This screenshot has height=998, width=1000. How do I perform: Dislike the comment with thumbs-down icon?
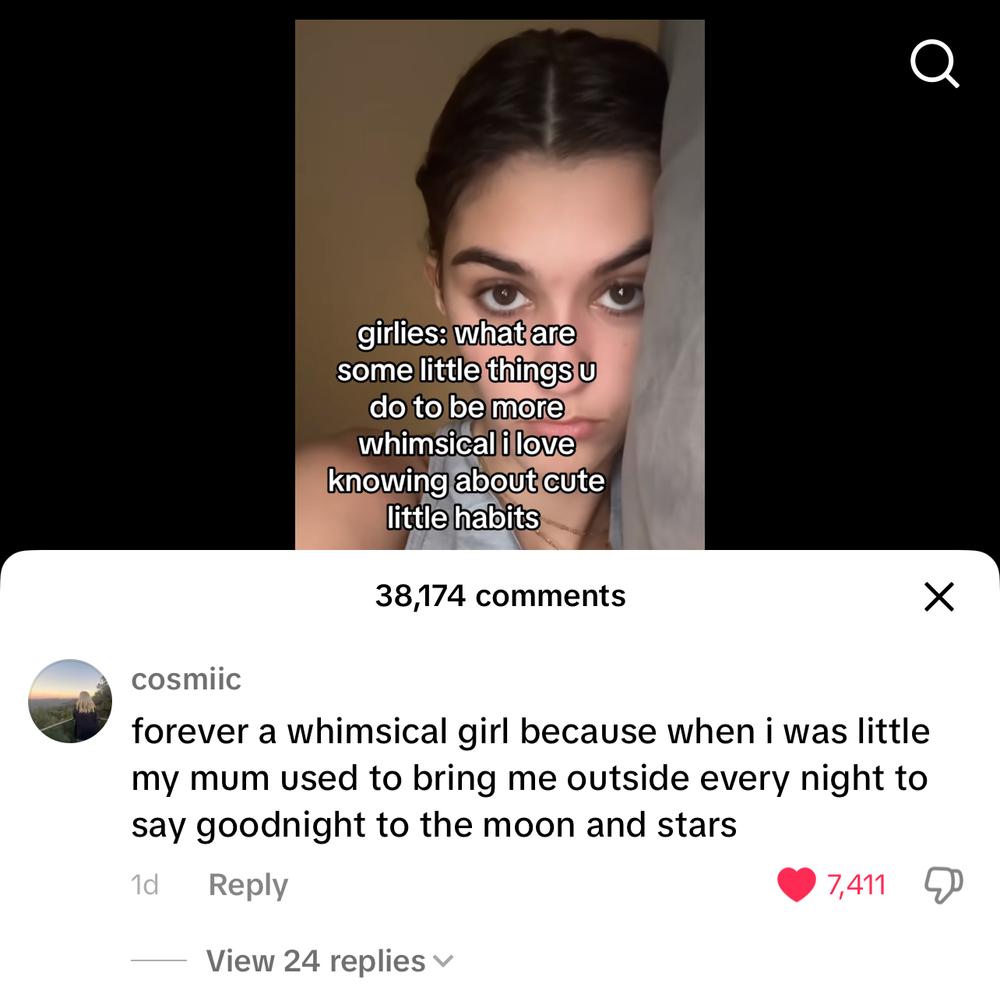[x=944, y=884]
